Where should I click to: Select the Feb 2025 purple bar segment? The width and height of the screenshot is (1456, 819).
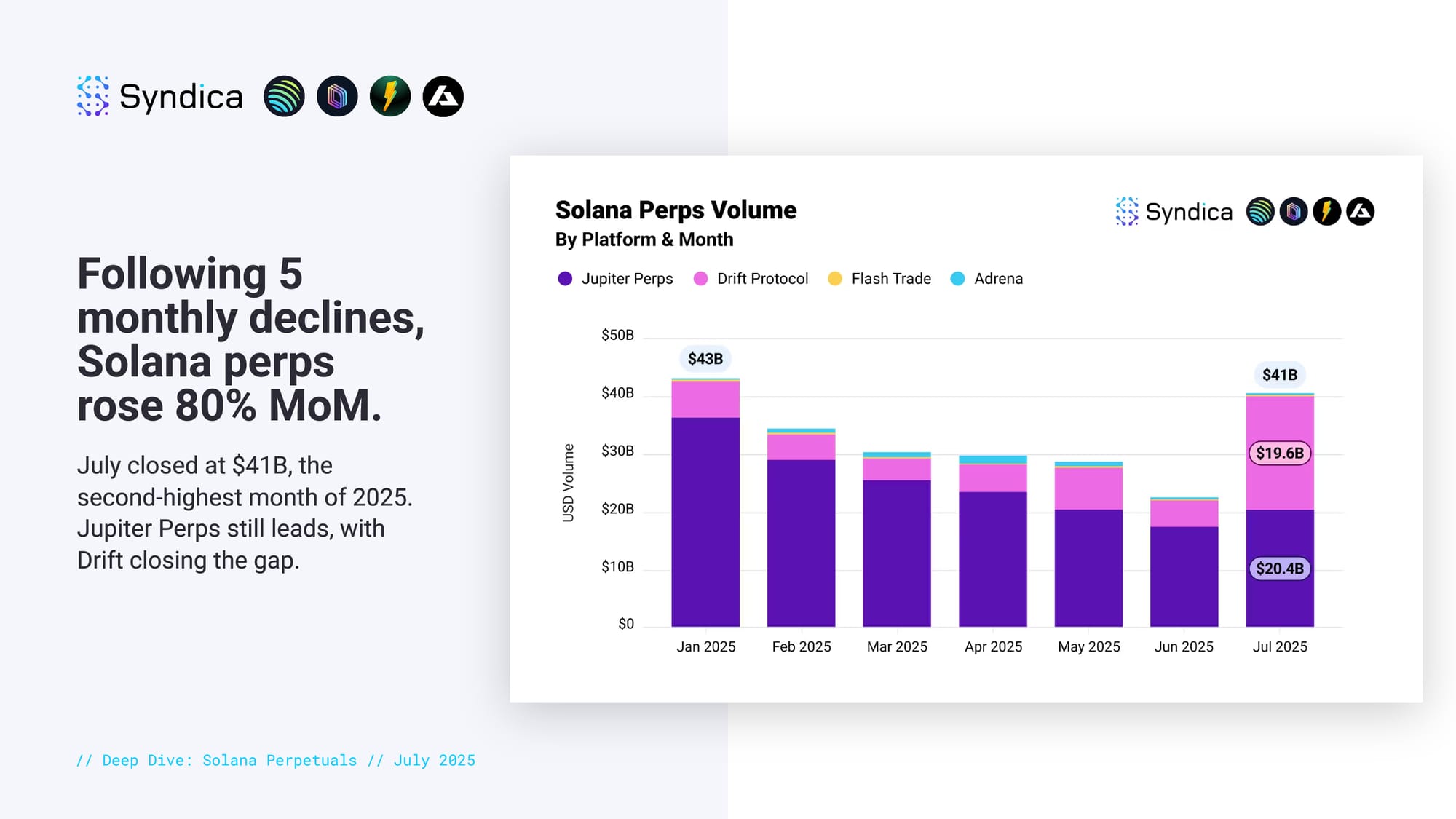(x=801, y=543)
